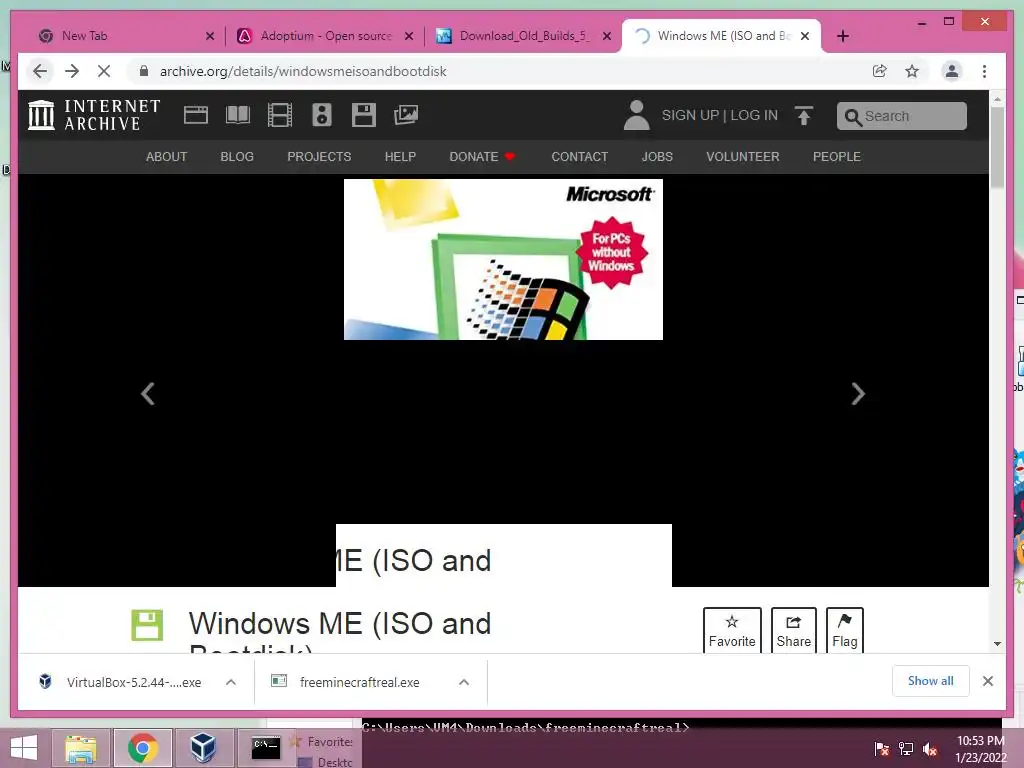Screen dimensions: 1024x768
Task: Select the Windows ME tab
Action: (x=722, y=36)
